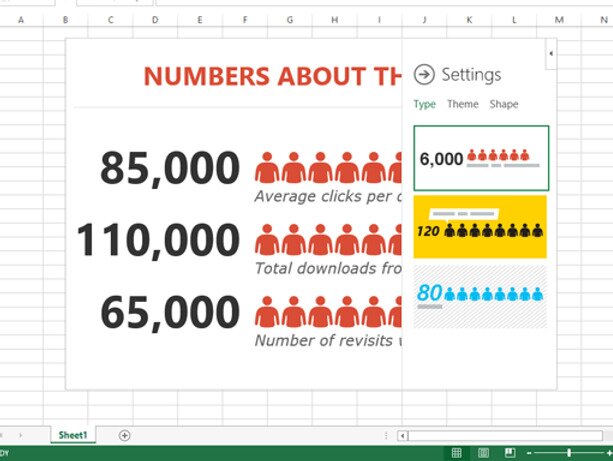This screenshot has width=613, height=461.
Task: Open the Theme tab in Settings
Action: [x=462, y=104]
